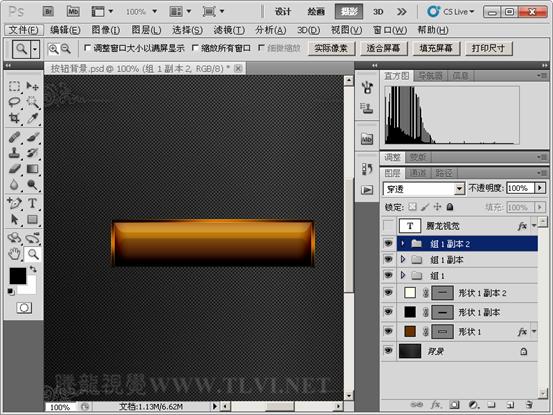Click the delete layer trash icon
This screenshot has height=415, width=553.
(528, 405)
